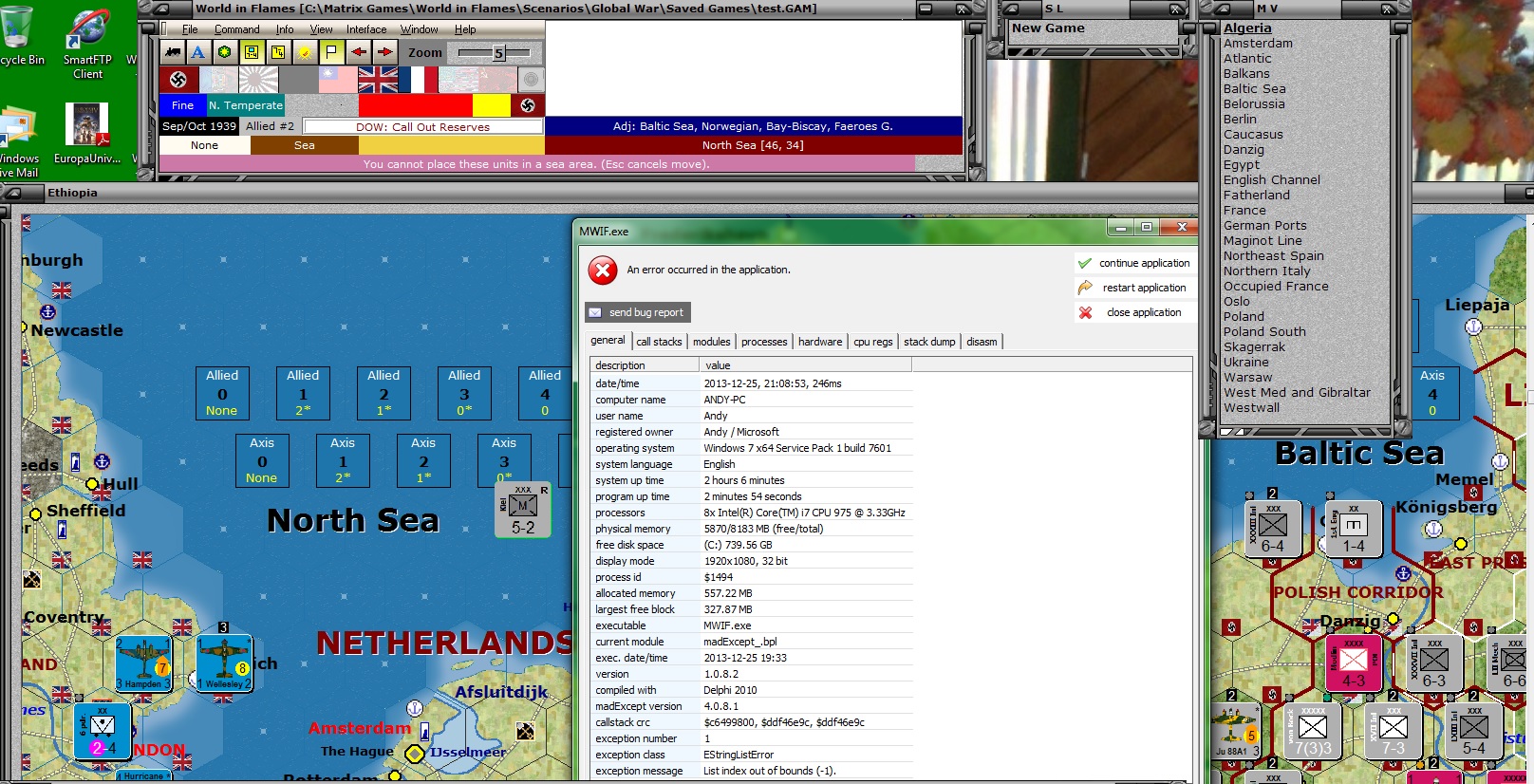Select the Japanese rising sun flag

tap(258, 80)
